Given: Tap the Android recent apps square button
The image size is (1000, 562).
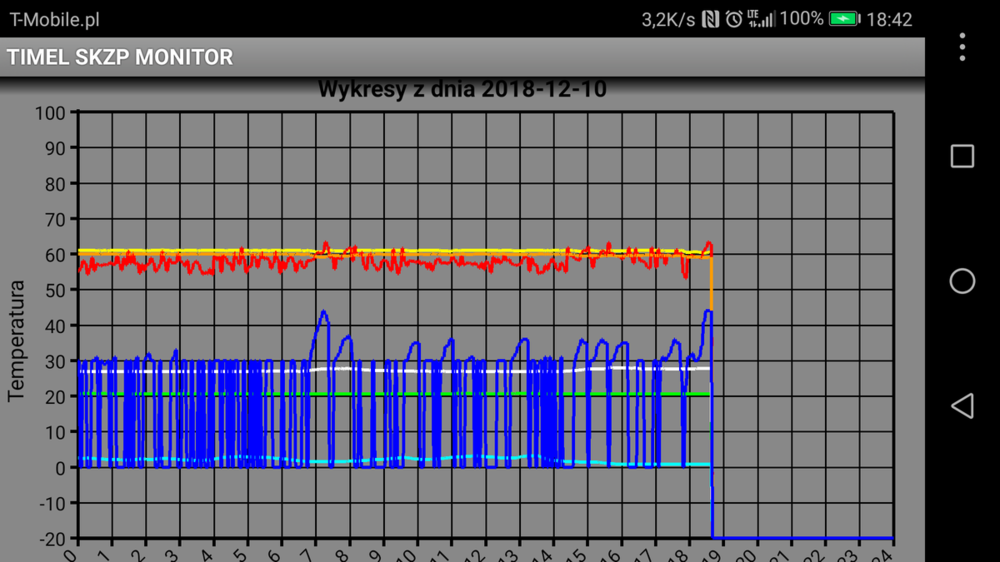Looking at the screenshot, I should tap(962, 156).
